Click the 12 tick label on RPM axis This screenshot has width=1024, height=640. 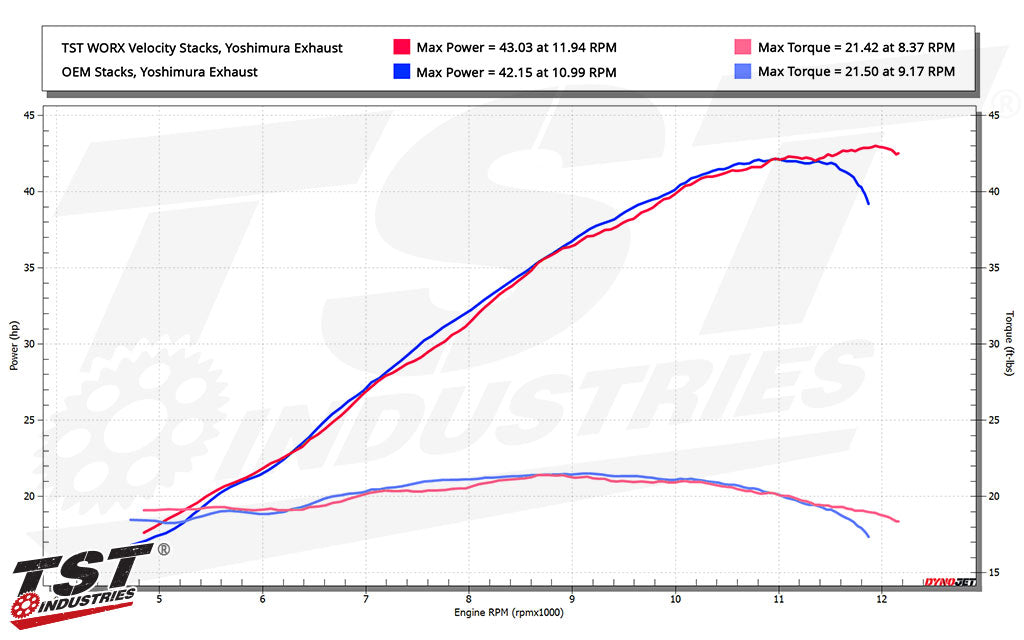(x=881, y=598)
